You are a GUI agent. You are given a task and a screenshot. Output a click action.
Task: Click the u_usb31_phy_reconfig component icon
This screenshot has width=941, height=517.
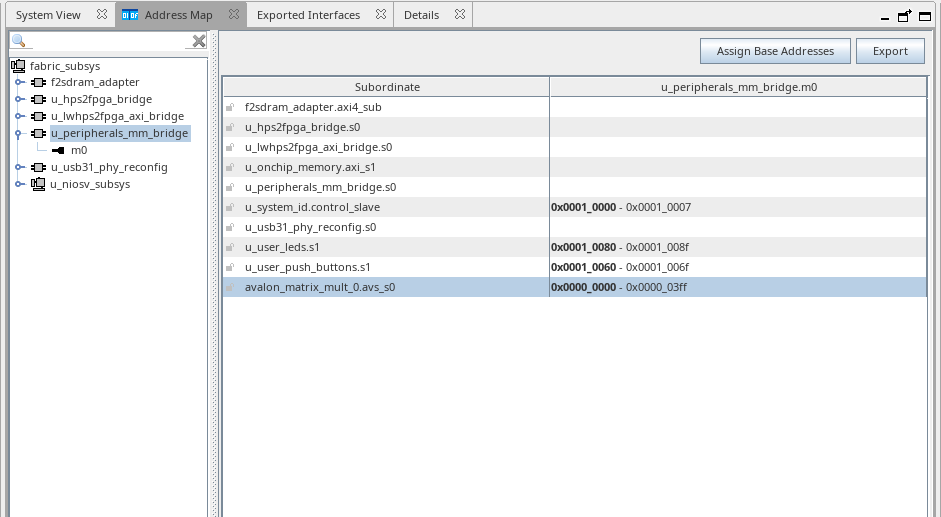click(x=38, y=167)
